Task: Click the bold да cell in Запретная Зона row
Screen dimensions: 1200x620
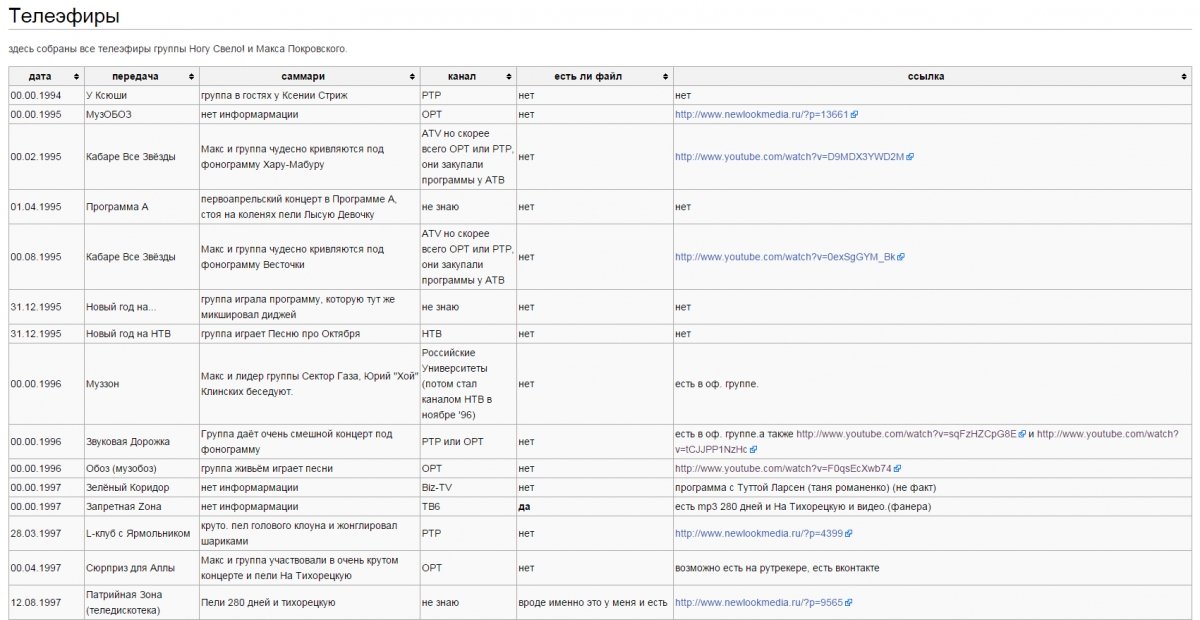Action: (524, 507)
